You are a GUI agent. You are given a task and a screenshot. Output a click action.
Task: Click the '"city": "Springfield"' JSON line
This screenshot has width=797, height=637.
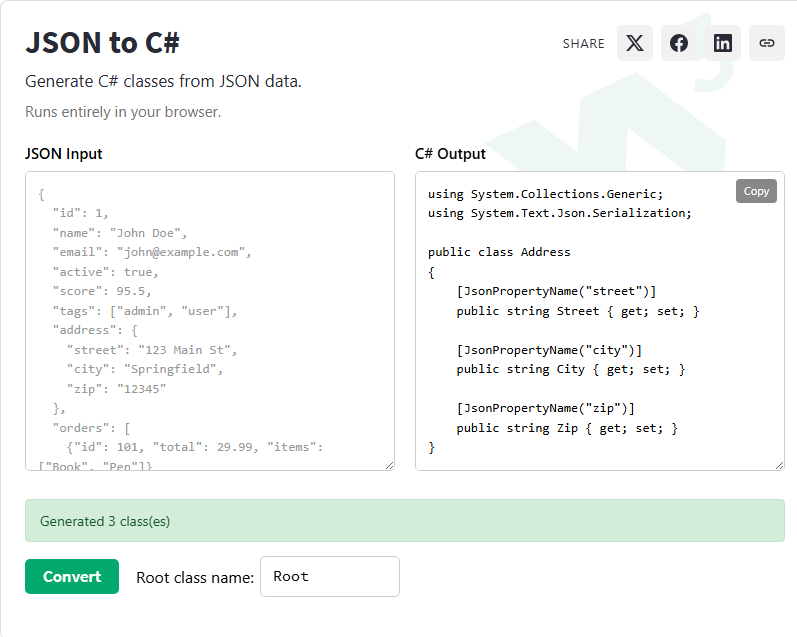point(145,370)
